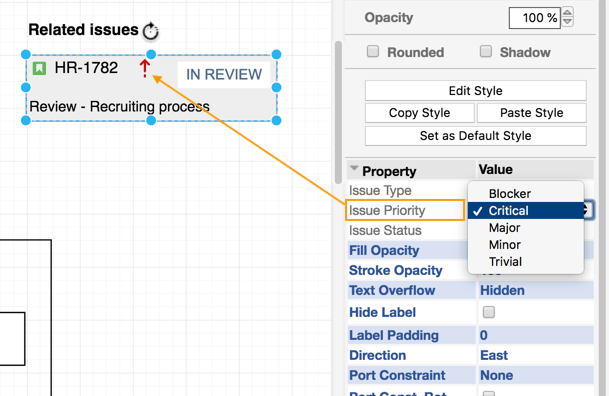609x396 pixels.
Task: Click the Port Constraint property label
Action: 397,375
